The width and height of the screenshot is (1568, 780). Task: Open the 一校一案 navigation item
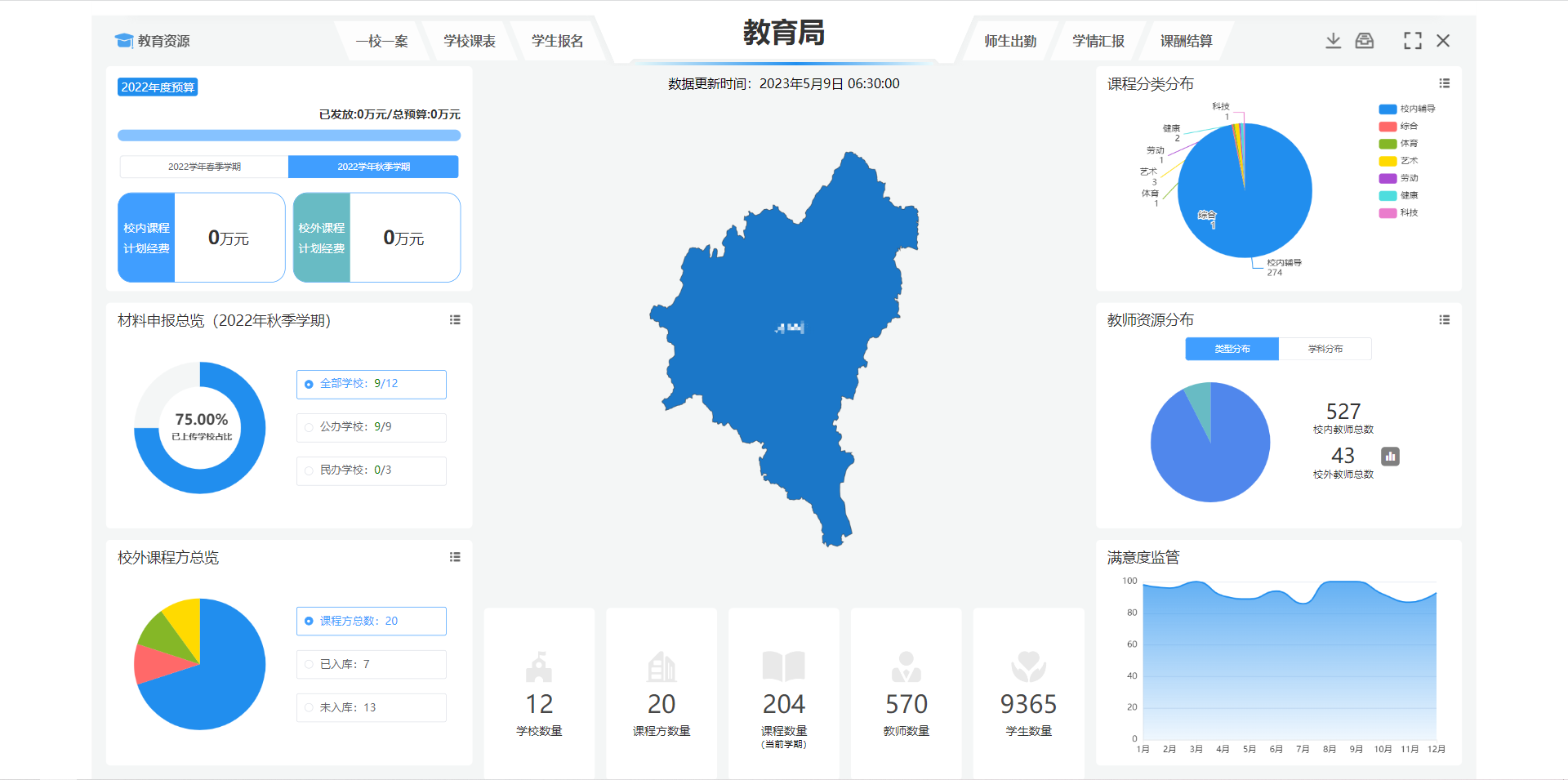381,41
